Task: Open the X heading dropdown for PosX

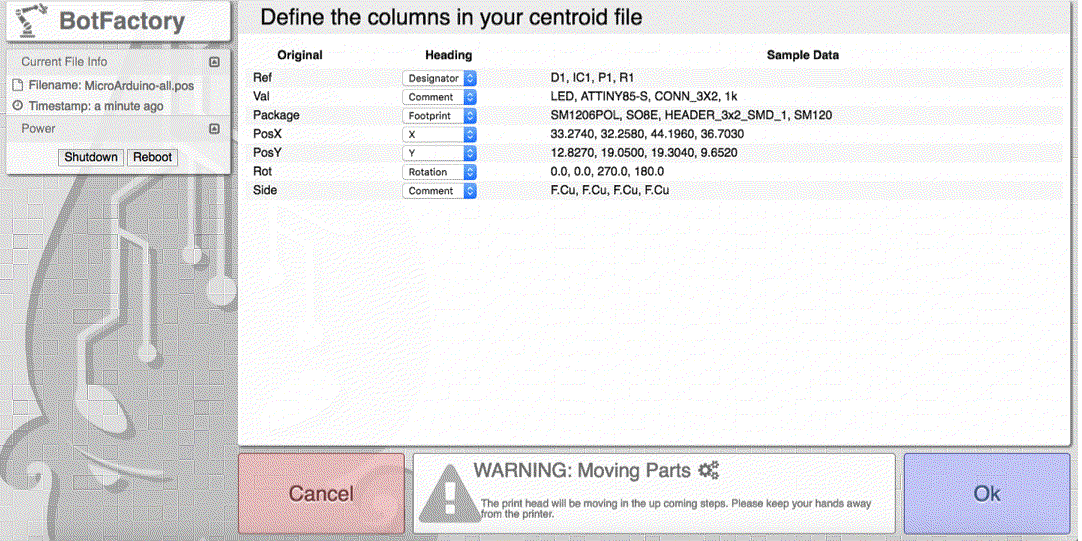Action: pyautogui.click(x=440, y=135)
